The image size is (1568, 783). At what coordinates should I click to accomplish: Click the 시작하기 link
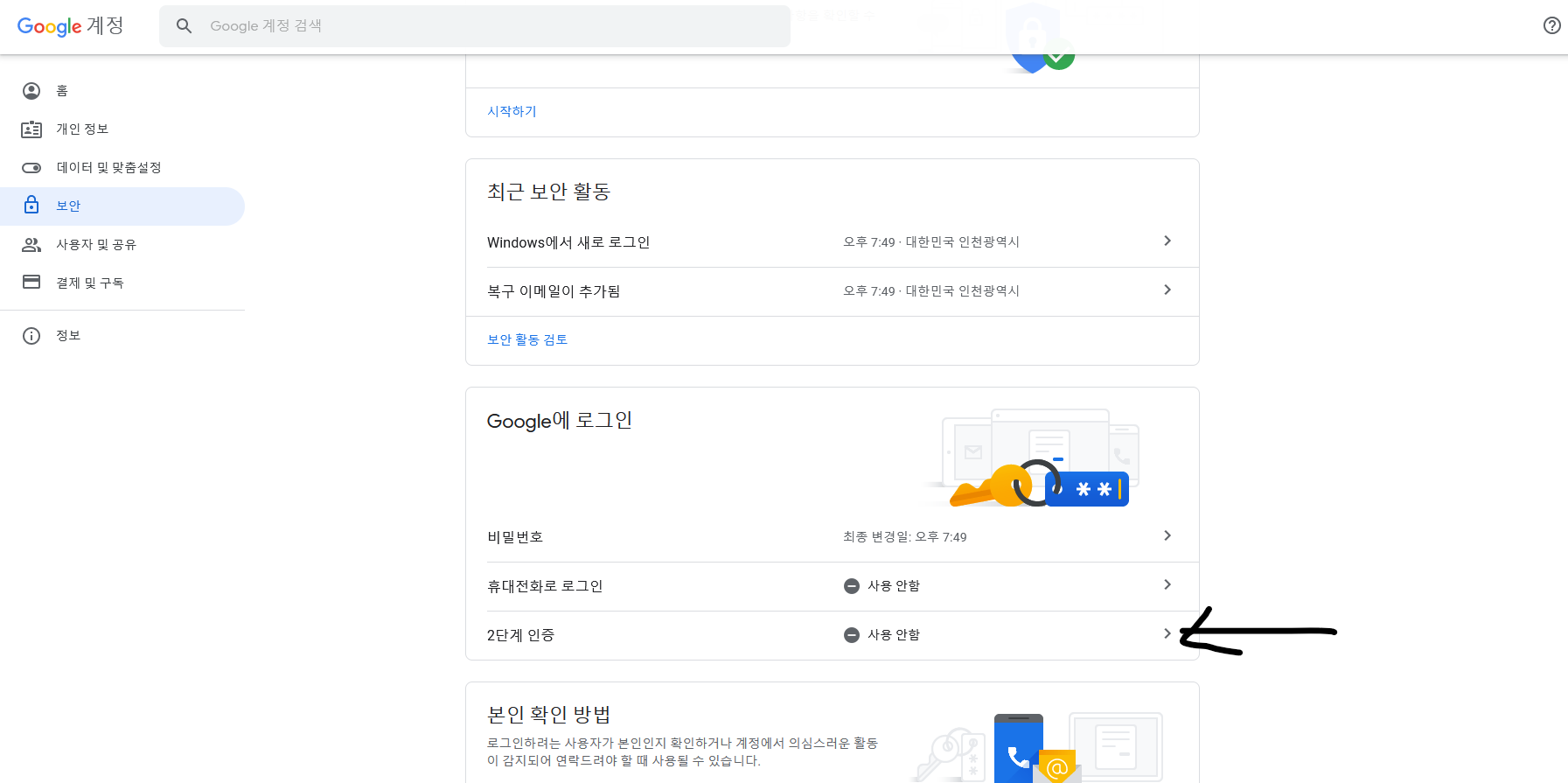pos(512,111)
